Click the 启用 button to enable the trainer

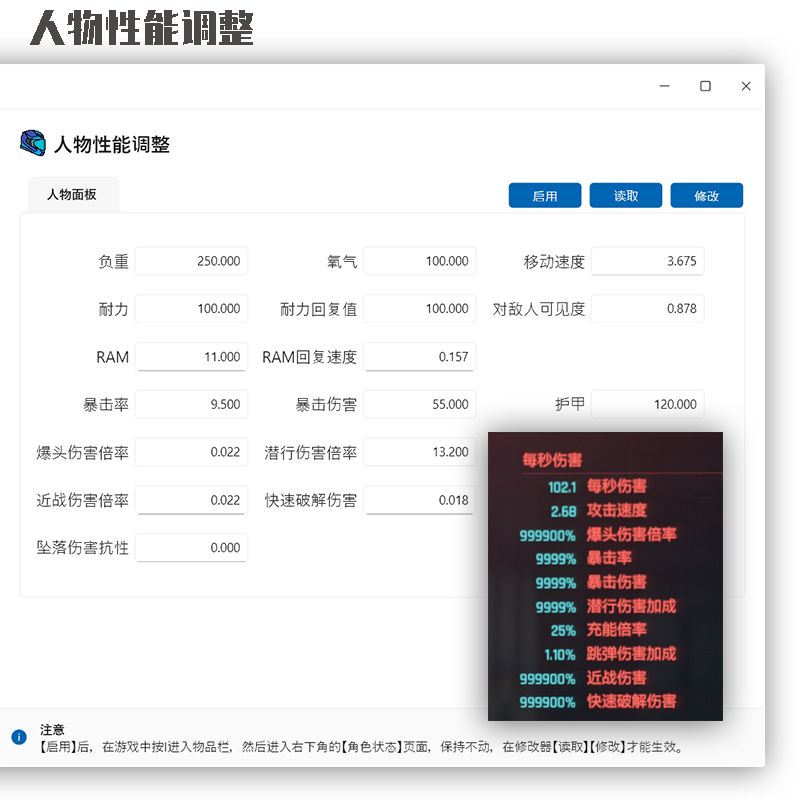tap(544, 195)
